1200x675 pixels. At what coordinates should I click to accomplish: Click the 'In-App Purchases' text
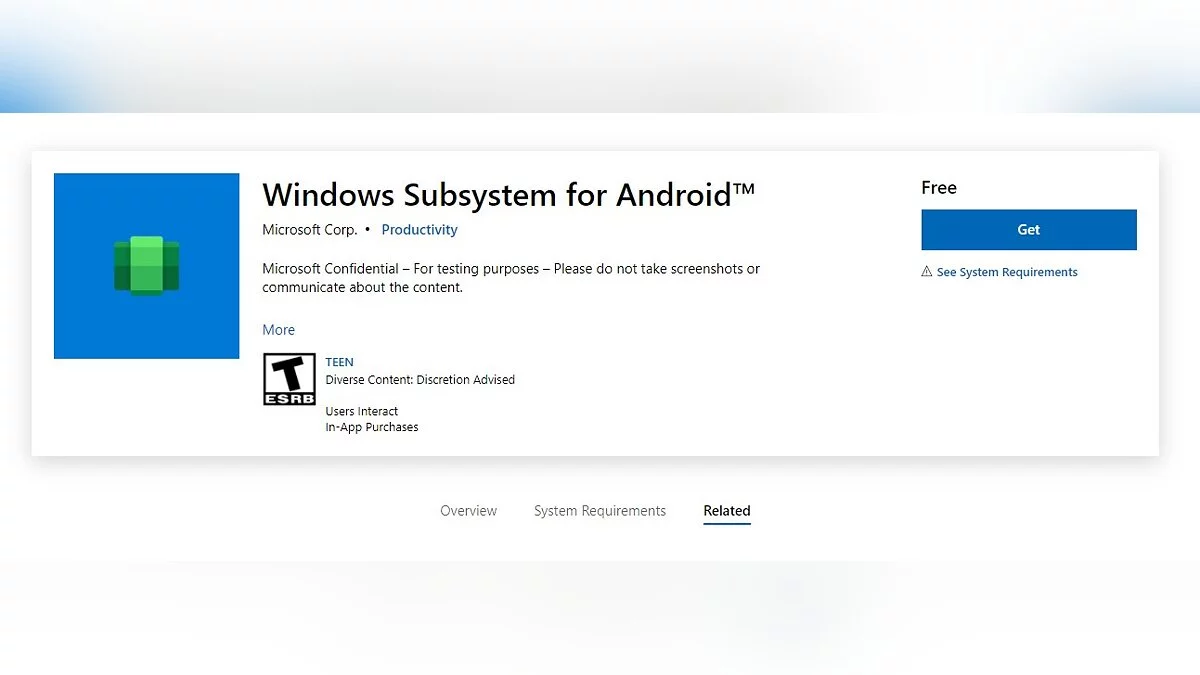(x=372, y=427)
